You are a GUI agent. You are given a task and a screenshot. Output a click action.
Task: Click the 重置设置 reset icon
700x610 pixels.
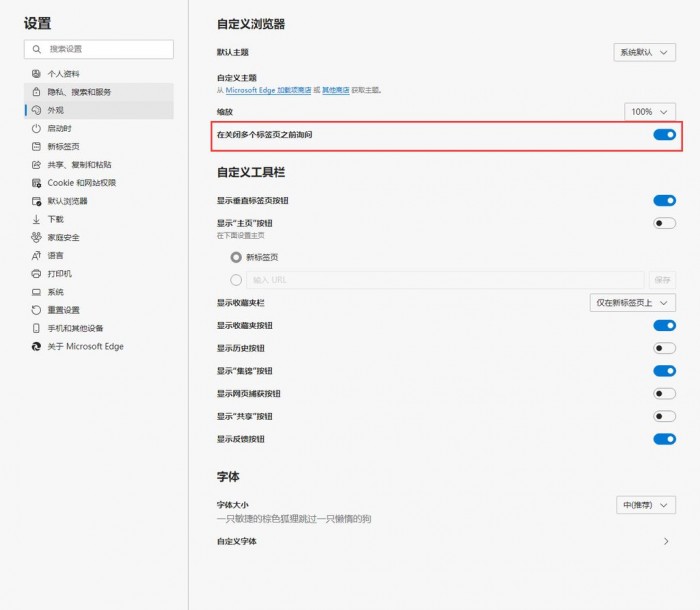pyautogui.click(x=36, y=310)
